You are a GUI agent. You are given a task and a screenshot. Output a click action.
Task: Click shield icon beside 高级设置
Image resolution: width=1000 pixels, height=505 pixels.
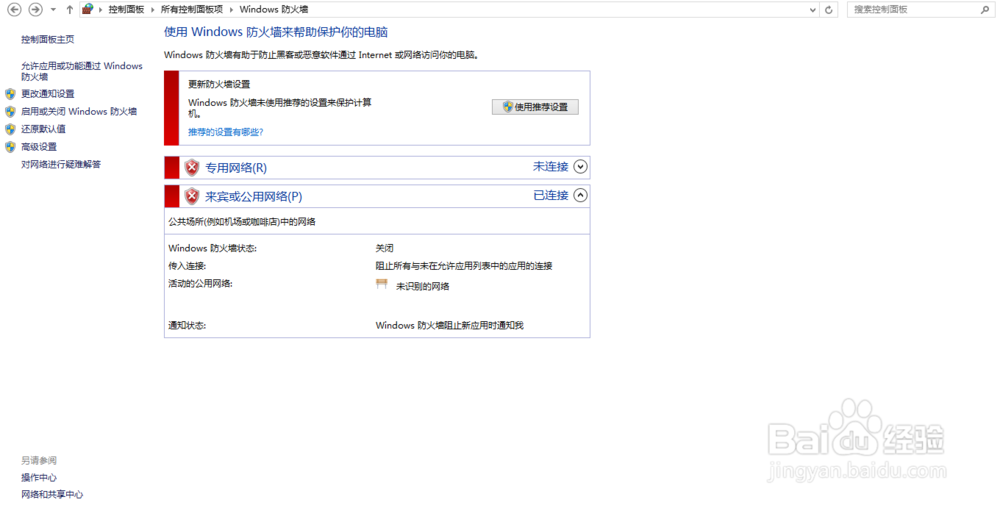coord(10,147)
